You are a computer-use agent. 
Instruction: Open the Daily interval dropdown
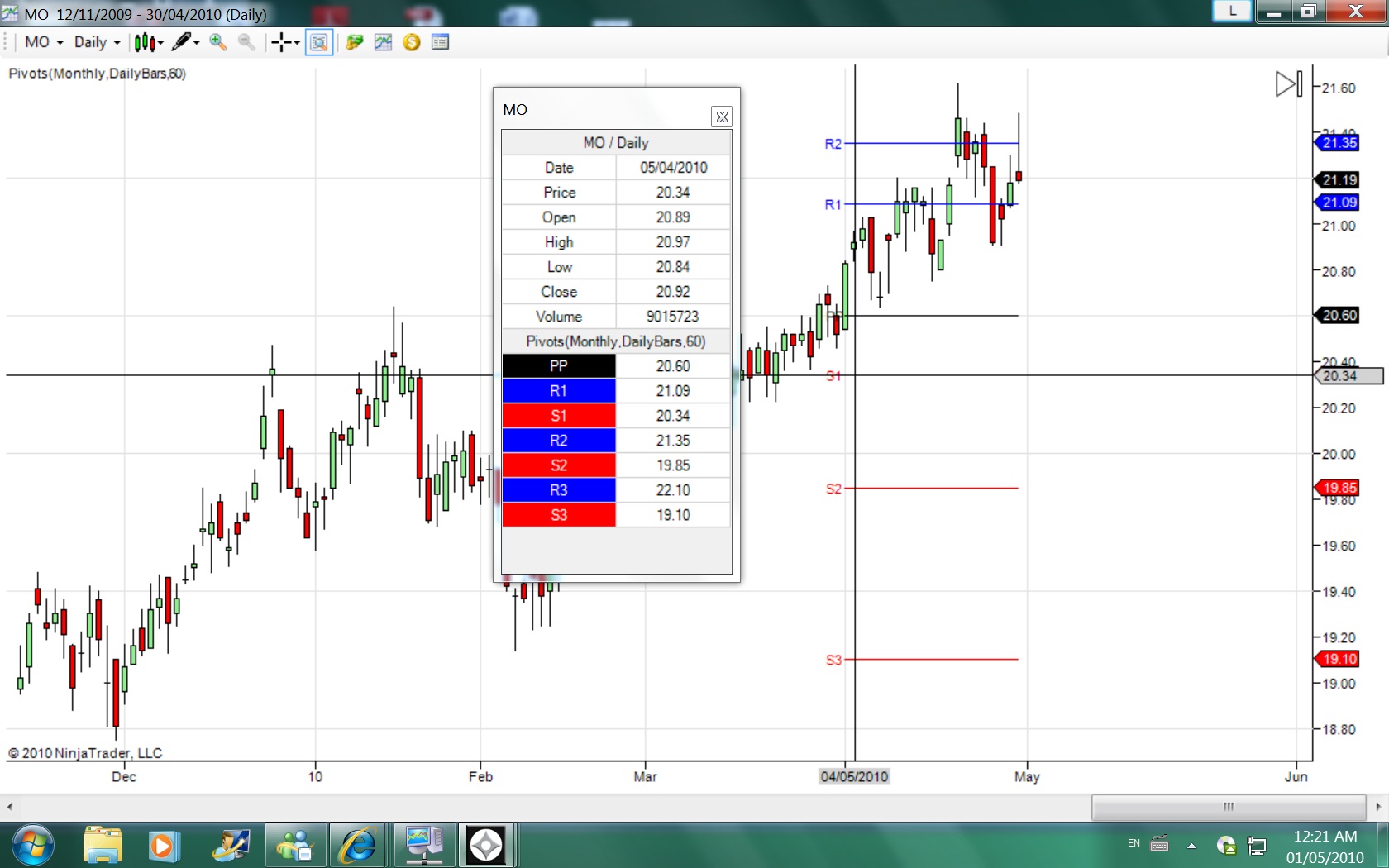click(x=97, y=42)
